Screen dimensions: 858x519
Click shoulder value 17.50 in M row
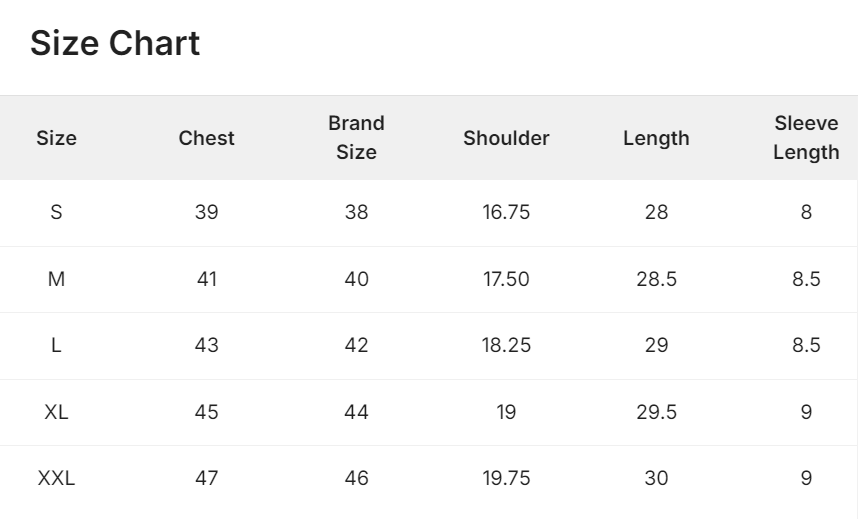click(x=506, y=279)
